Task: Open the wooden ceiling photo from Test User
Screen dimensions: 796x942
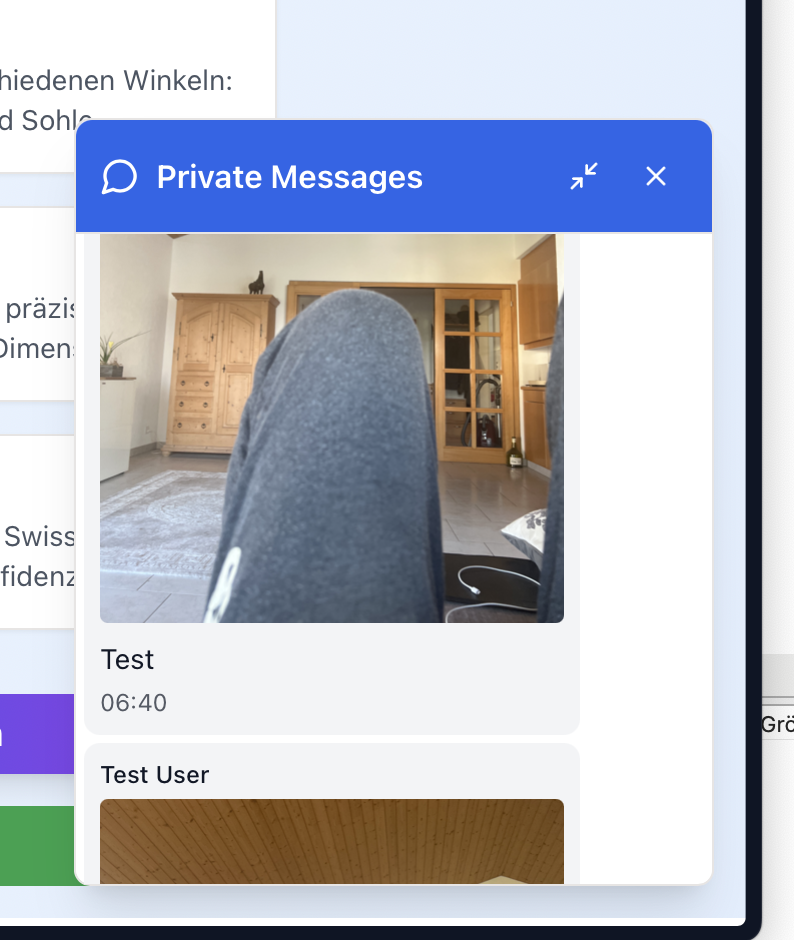Action: coord(331,840)
